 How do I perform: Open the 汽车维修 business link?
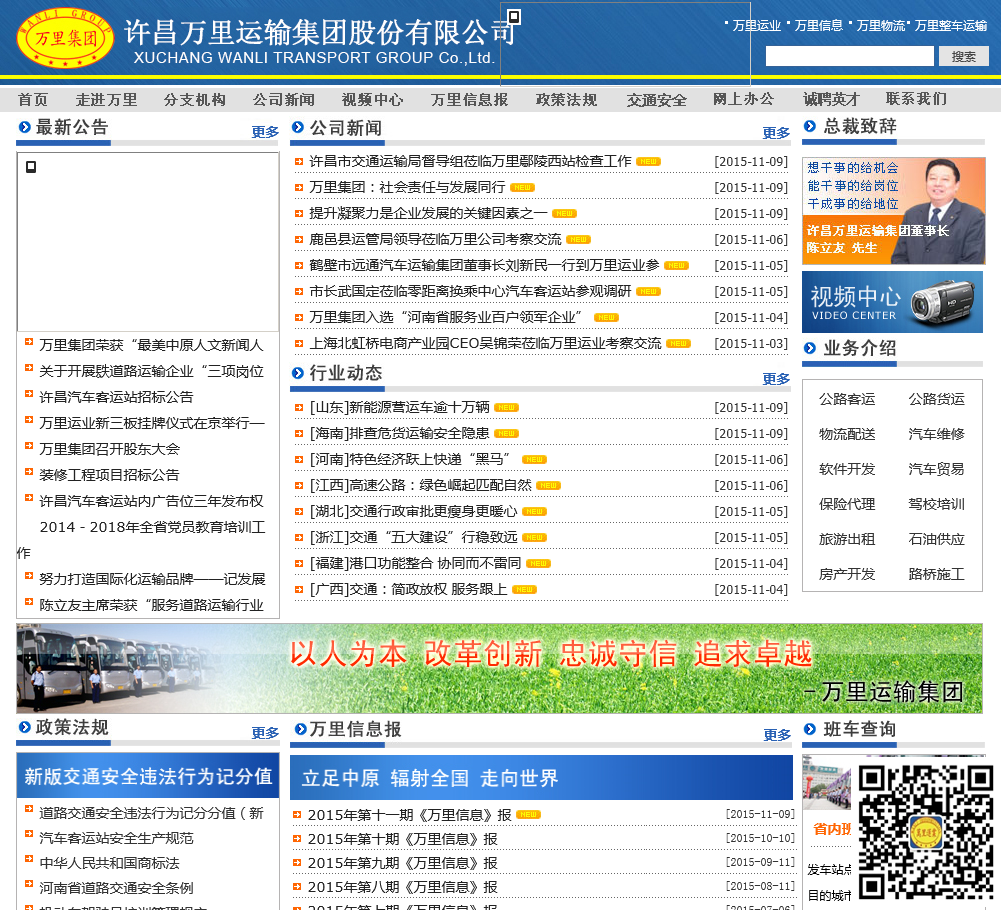tap(937, 434)
